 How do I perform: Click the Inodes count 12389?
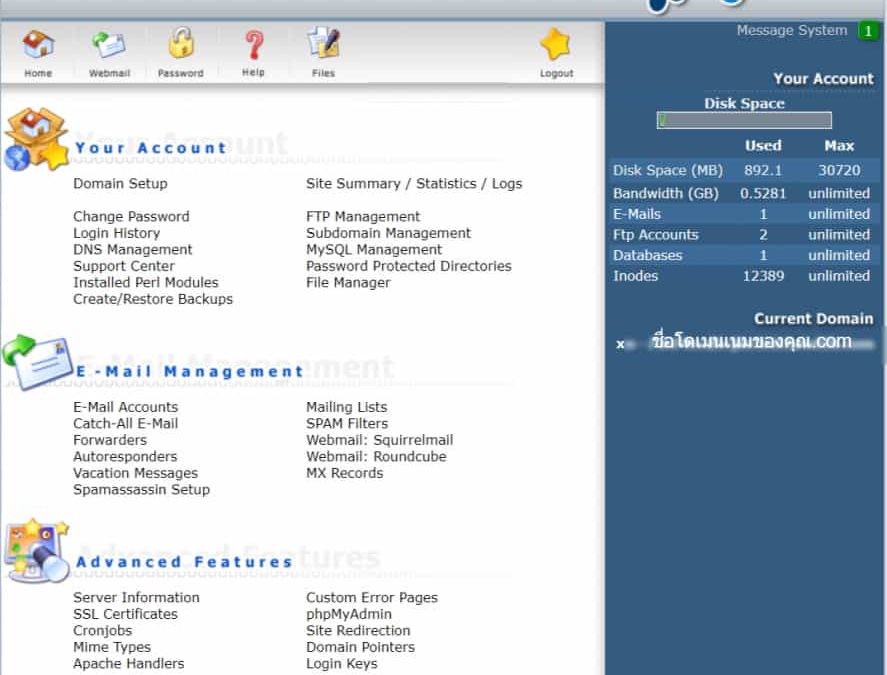click(x=763, y=276)
